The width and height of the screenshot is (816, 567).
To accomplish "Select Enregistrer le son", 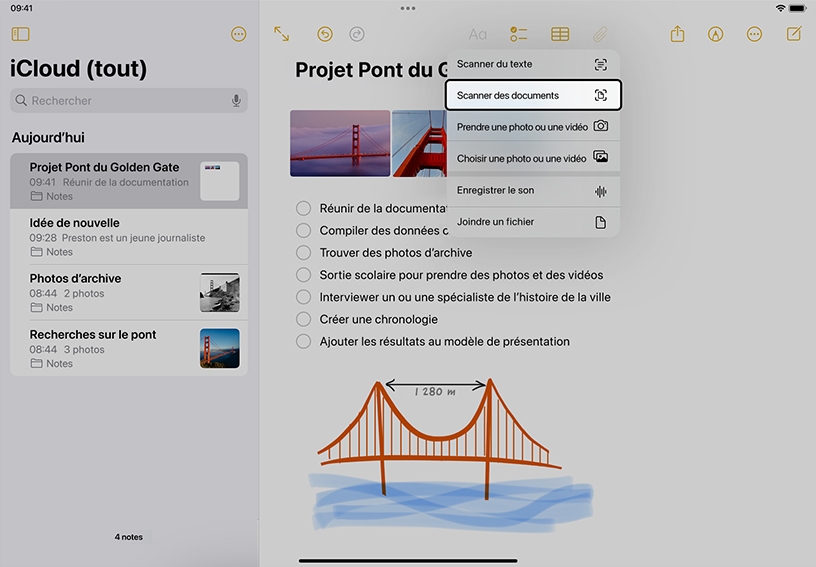I will click(533, 191).
